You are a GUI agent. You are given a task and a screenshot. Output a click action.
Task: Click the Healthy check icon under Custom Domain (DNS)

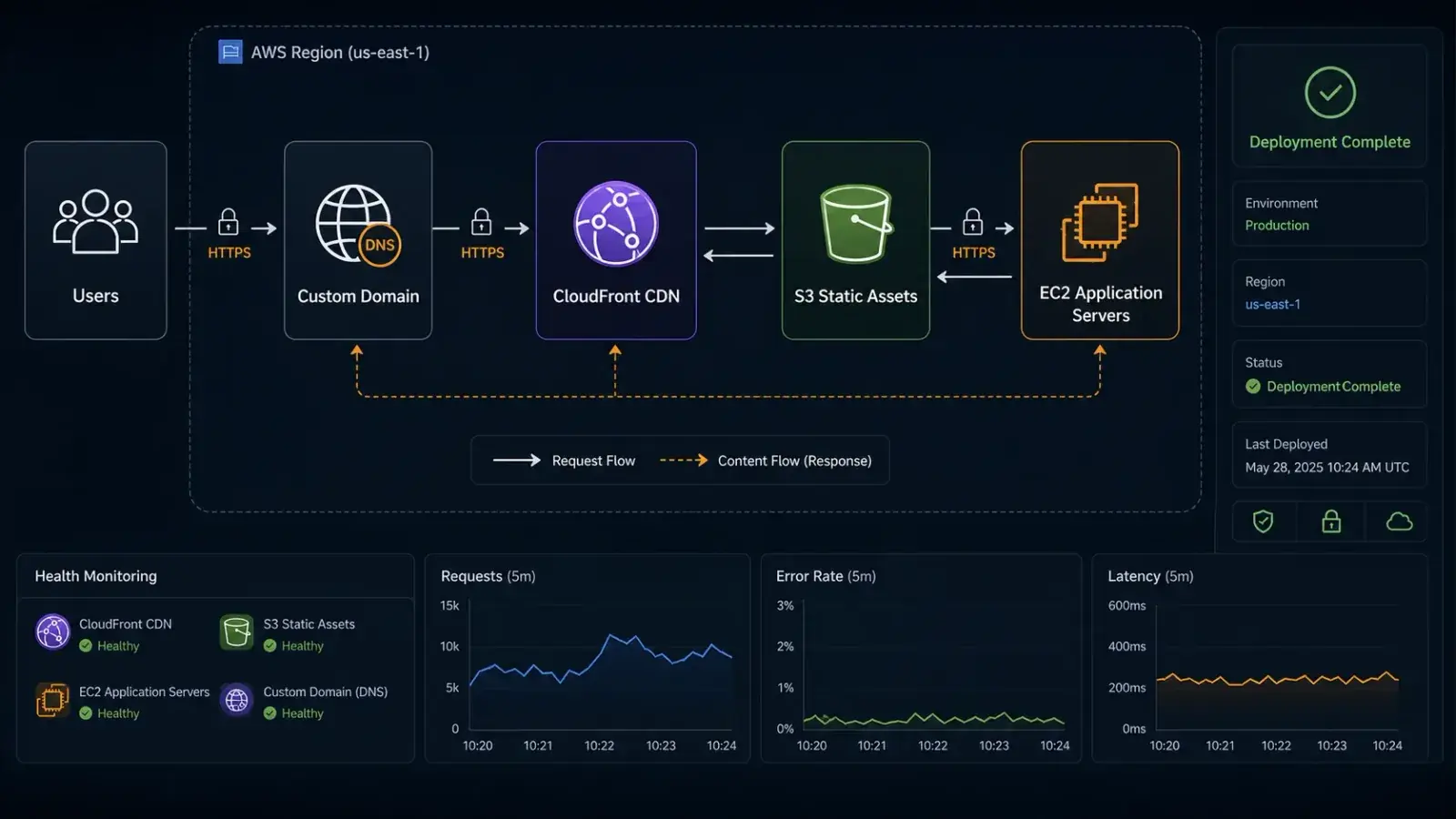(x=270, y=713)
